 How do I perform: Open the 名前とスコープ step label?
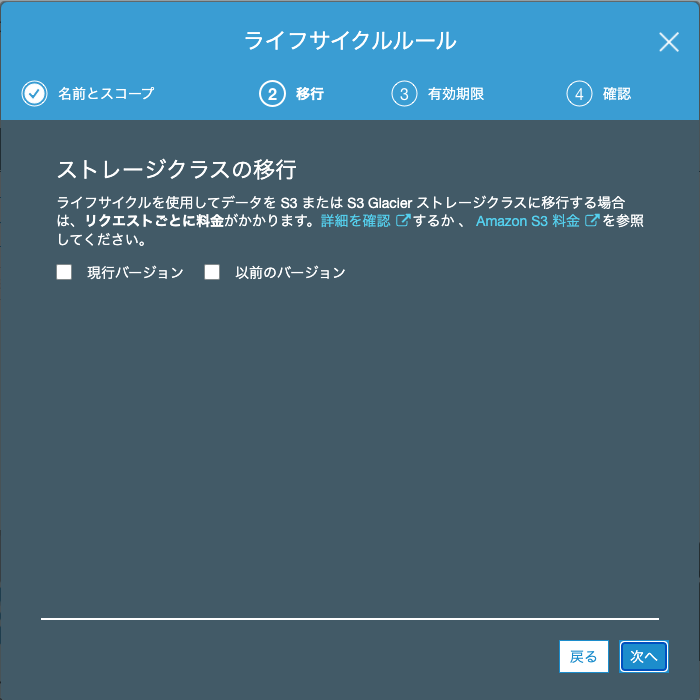click(106, 93)
